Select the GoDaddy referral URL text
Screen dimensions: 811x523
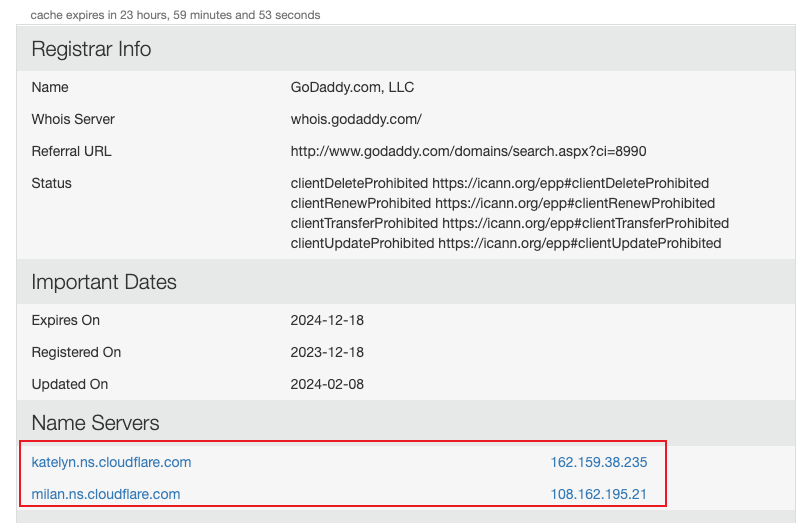tap(468, 151)
